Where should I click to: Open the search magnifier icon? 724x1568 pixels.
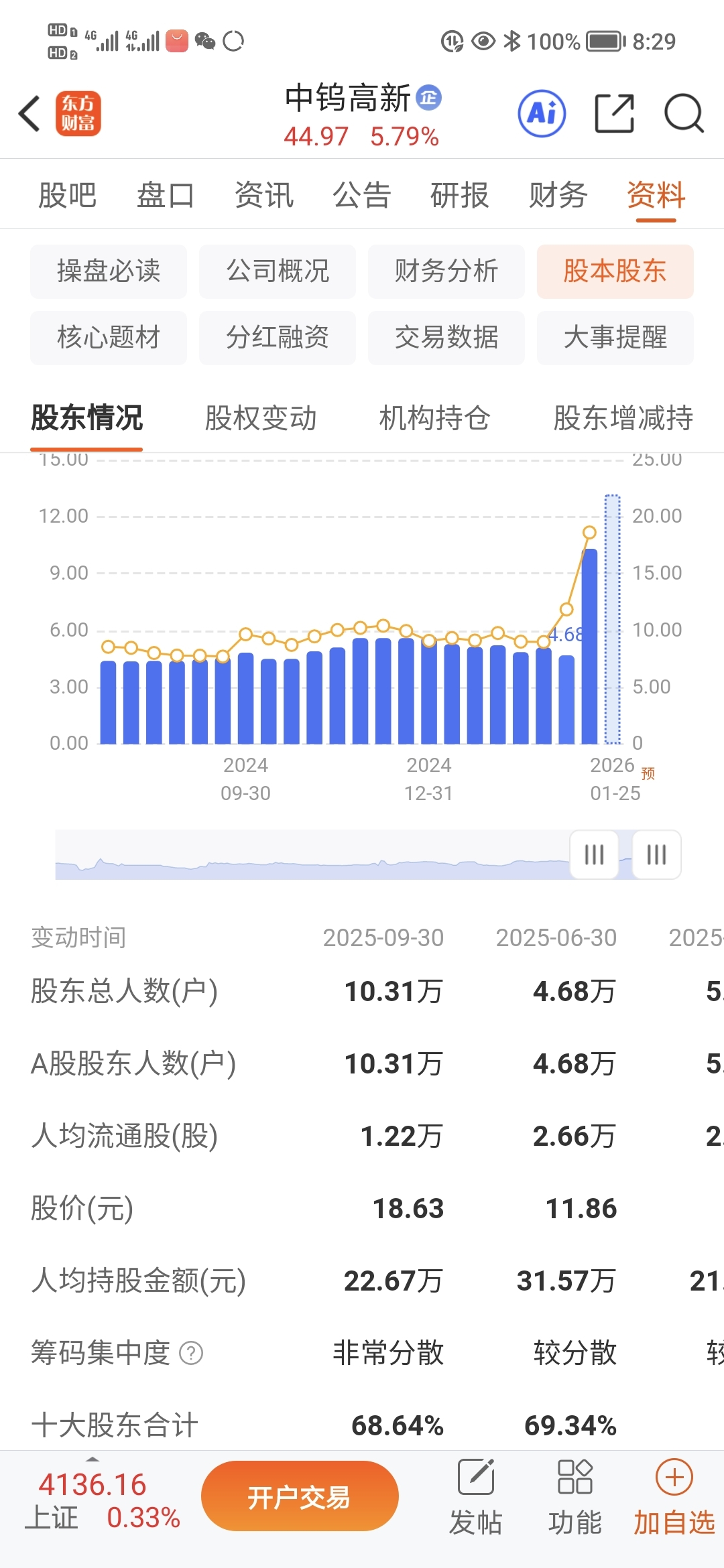684,113
